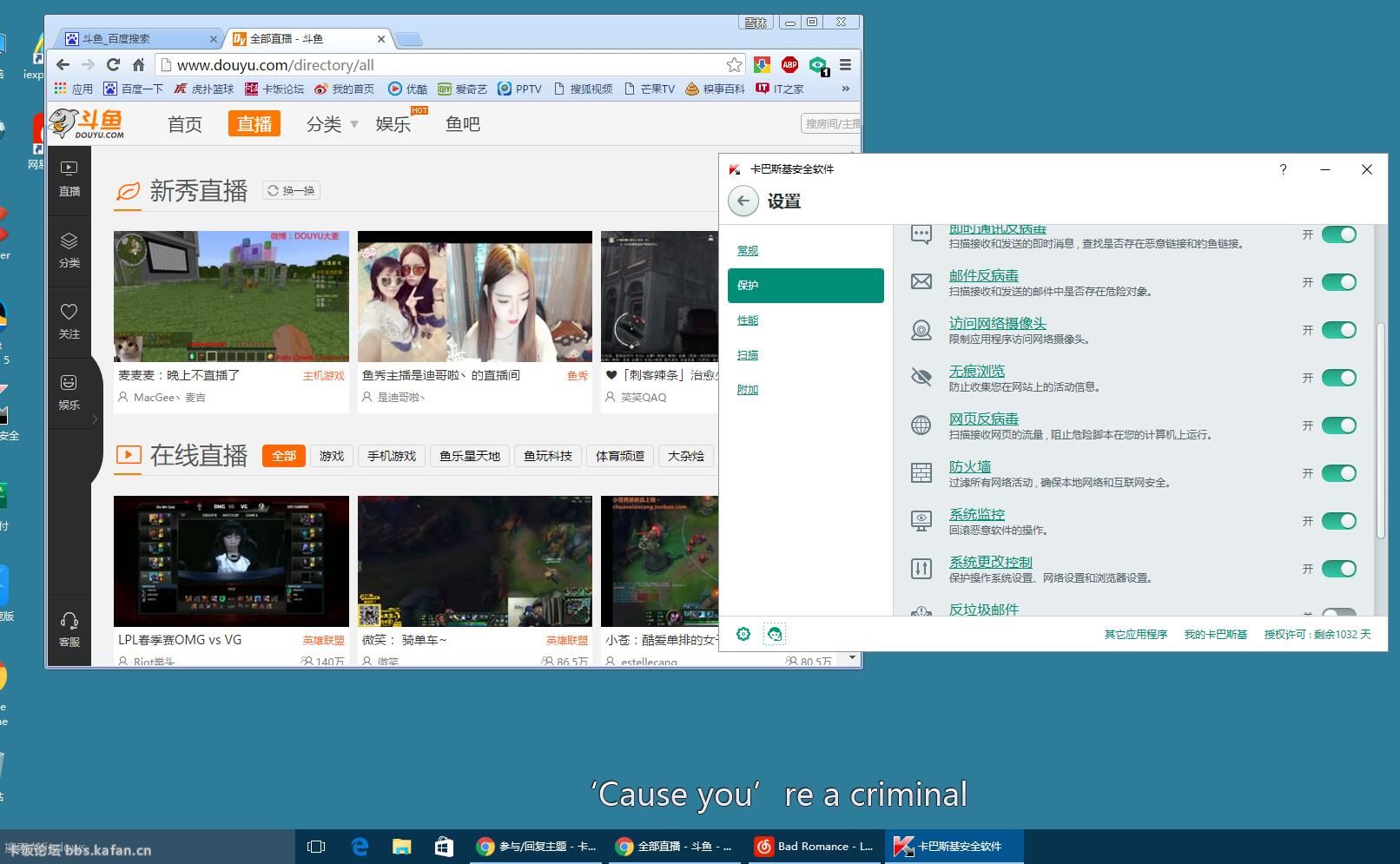1400x864 pixels.
Task: Reload the Douyu page in Chrome
Action: 113,64
